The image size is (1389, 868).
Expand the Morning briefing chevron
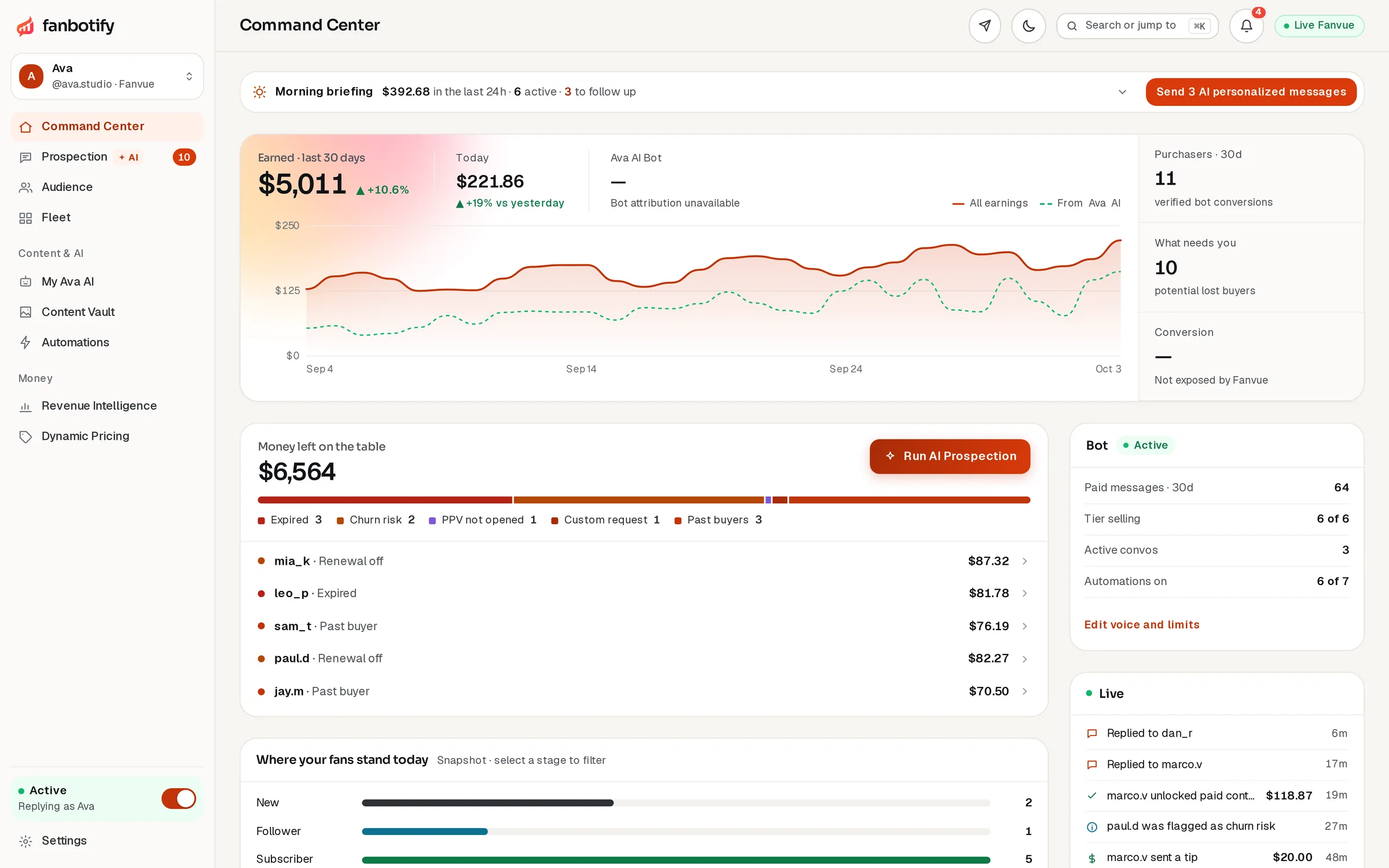coord(1122,92)
